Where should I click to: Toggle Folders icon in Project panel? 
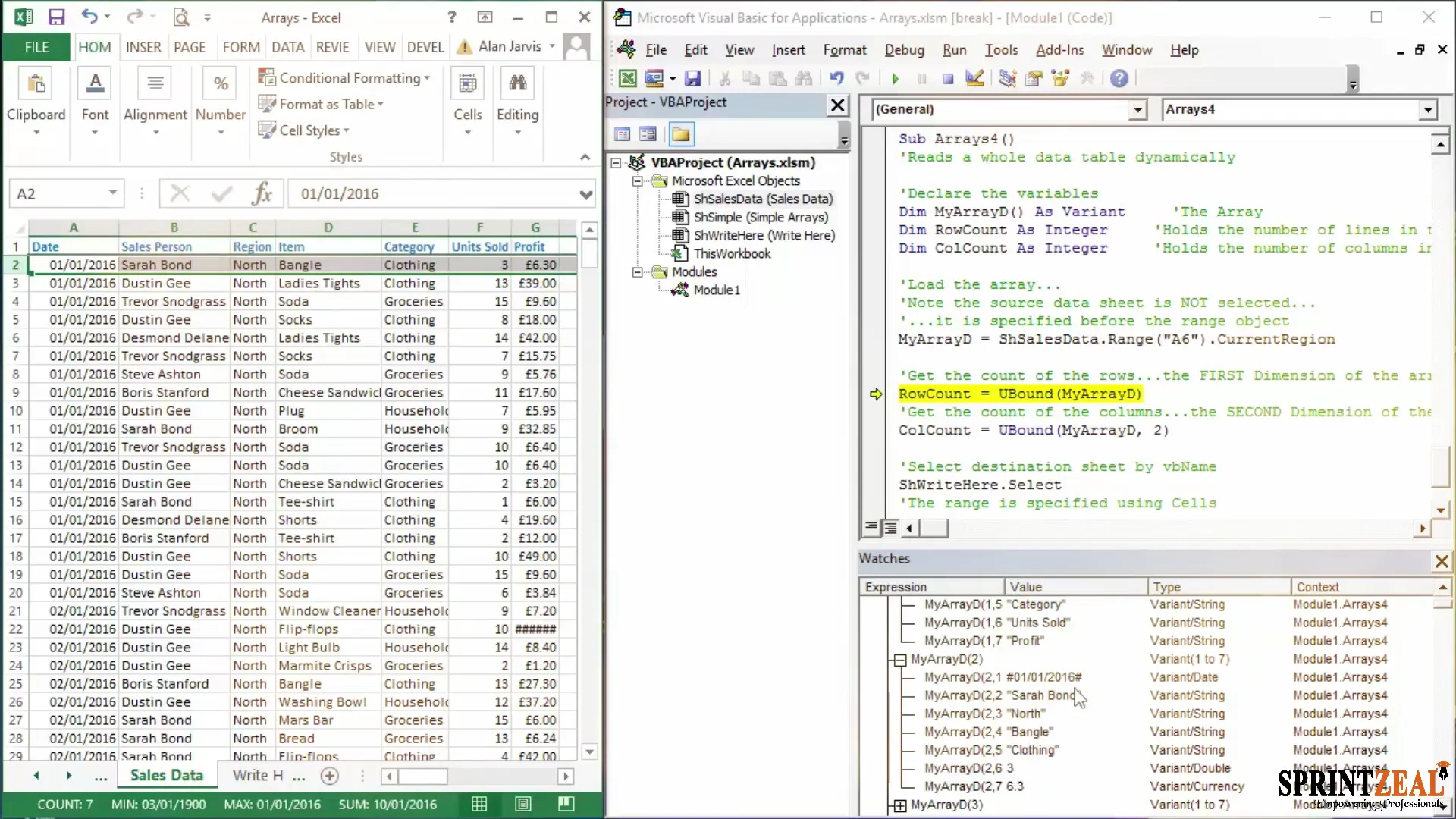(x=681, y=134)
